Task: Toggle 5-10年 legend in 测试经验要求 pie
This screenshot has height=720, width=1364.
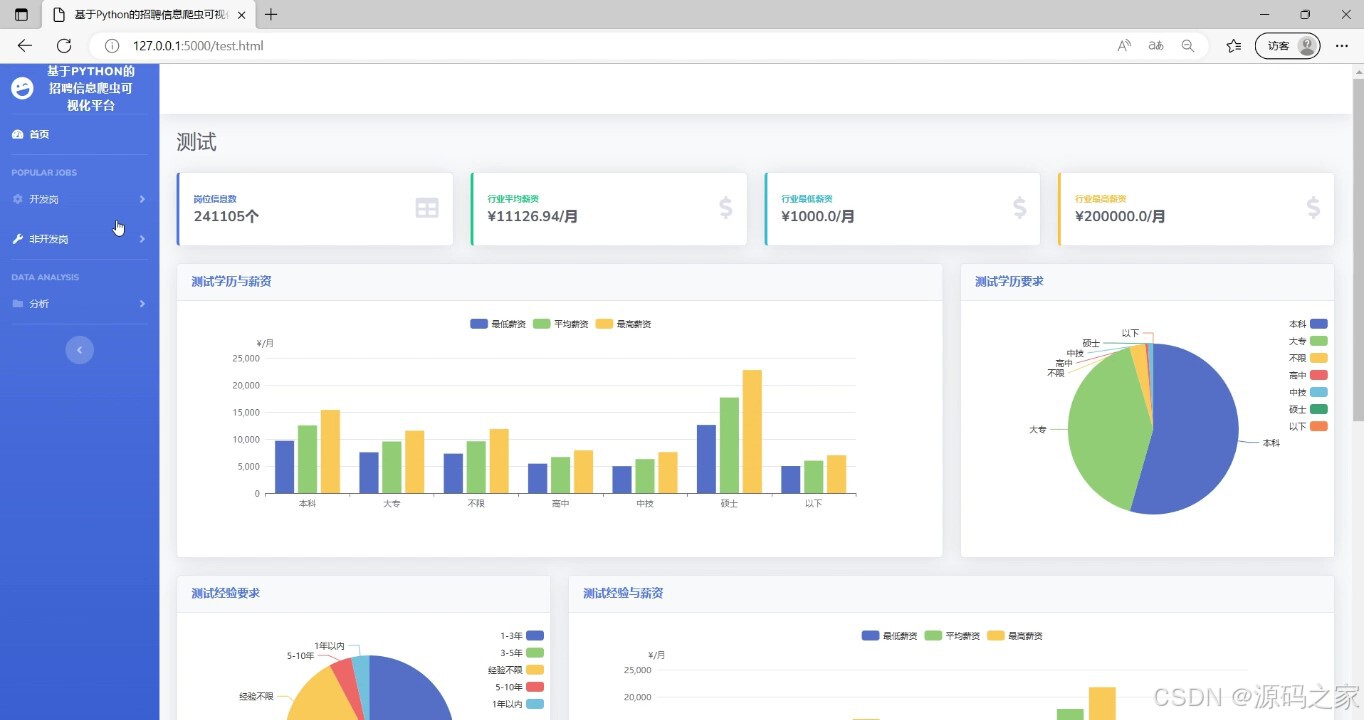Action: 520,687
